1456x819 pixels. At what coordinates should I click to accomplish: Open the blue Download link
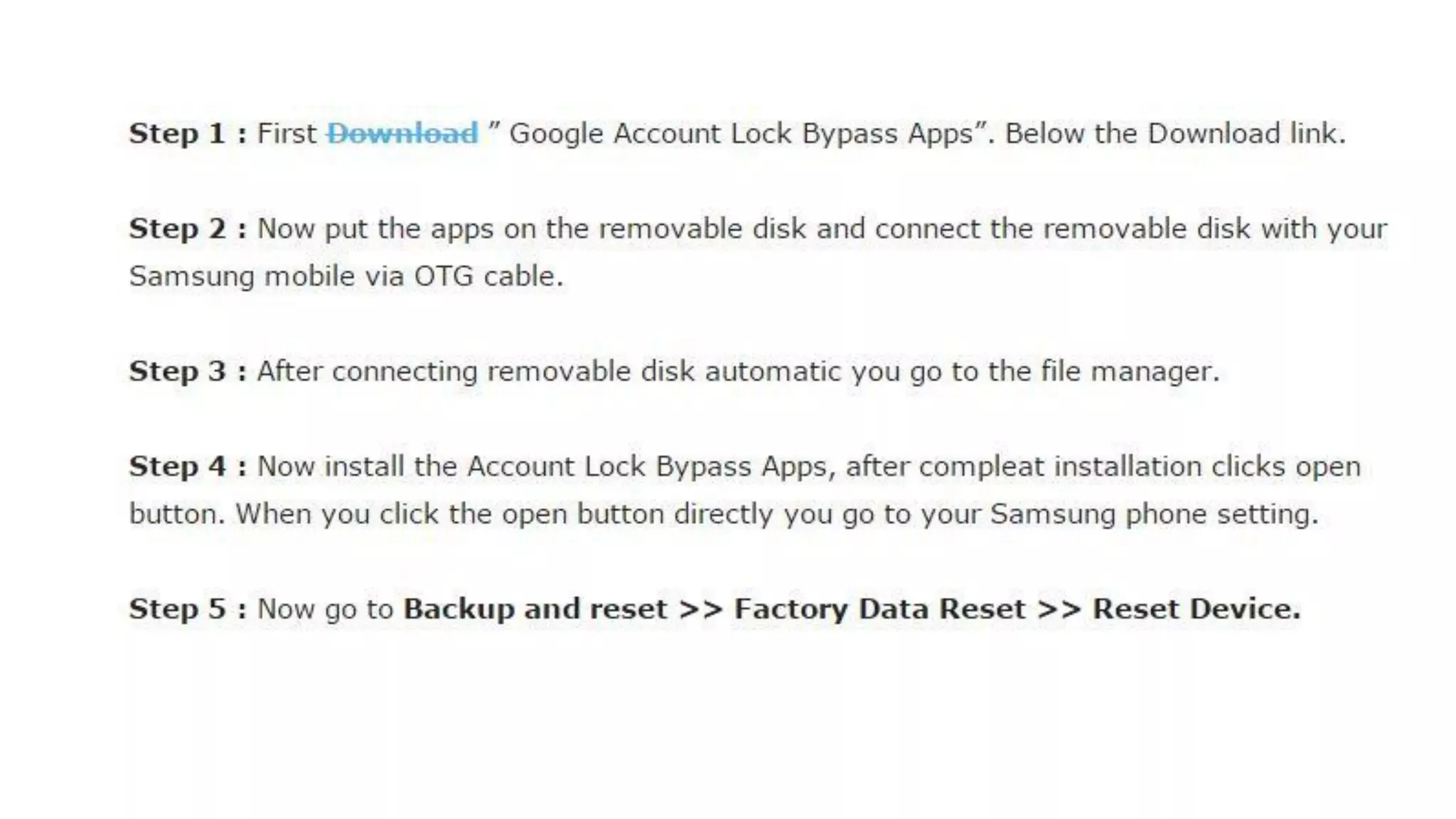402,134
